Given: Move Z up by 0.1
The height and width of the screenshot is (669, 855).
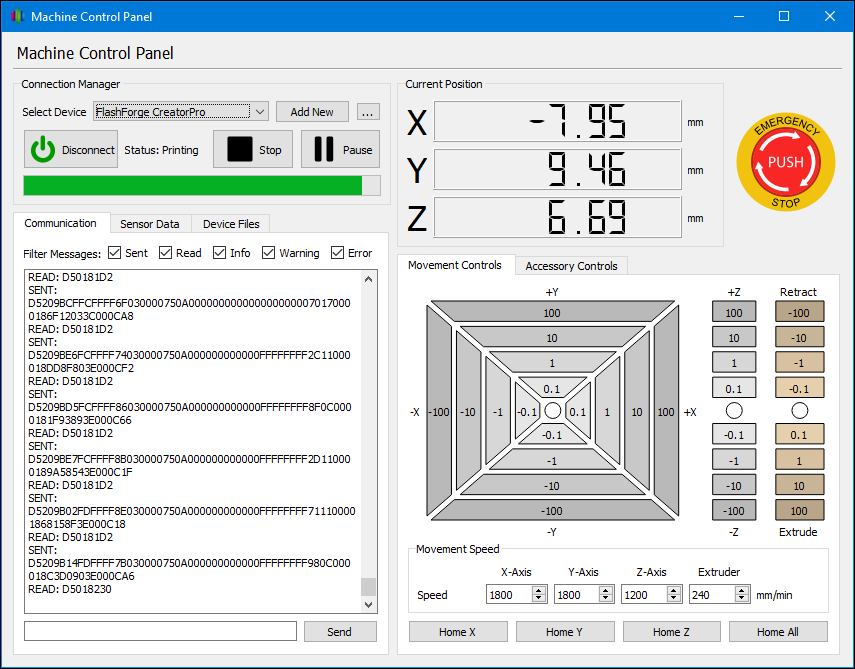Looking at the screenshot, I should tap(734, 389).
